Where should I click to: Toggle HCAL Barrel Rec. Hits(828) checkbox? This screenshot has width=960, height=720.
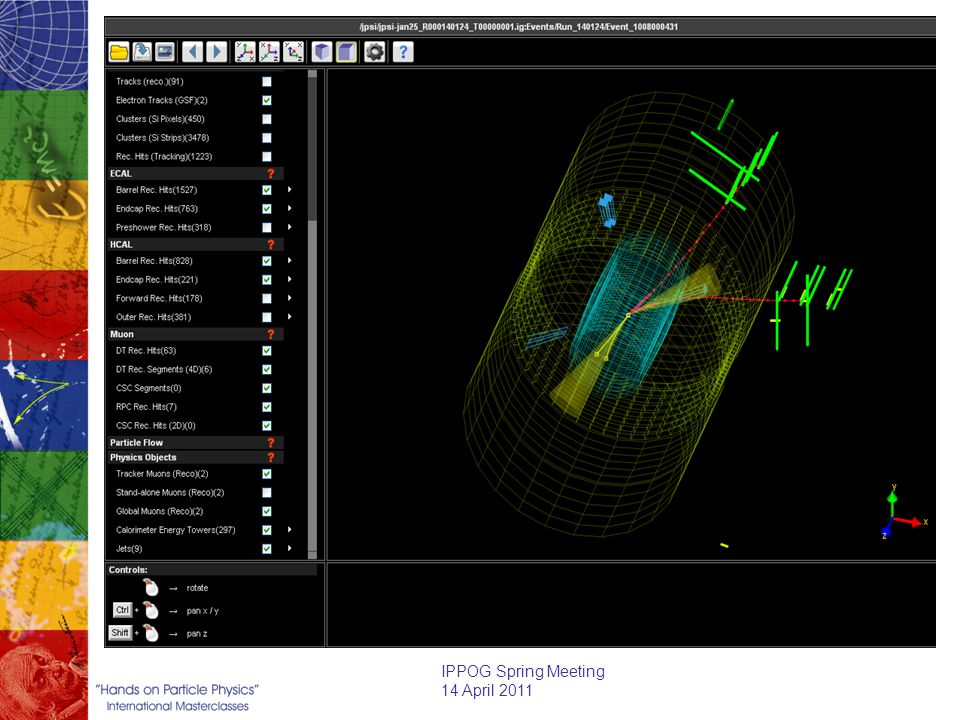pyautogui.click(x=267, y=261)
